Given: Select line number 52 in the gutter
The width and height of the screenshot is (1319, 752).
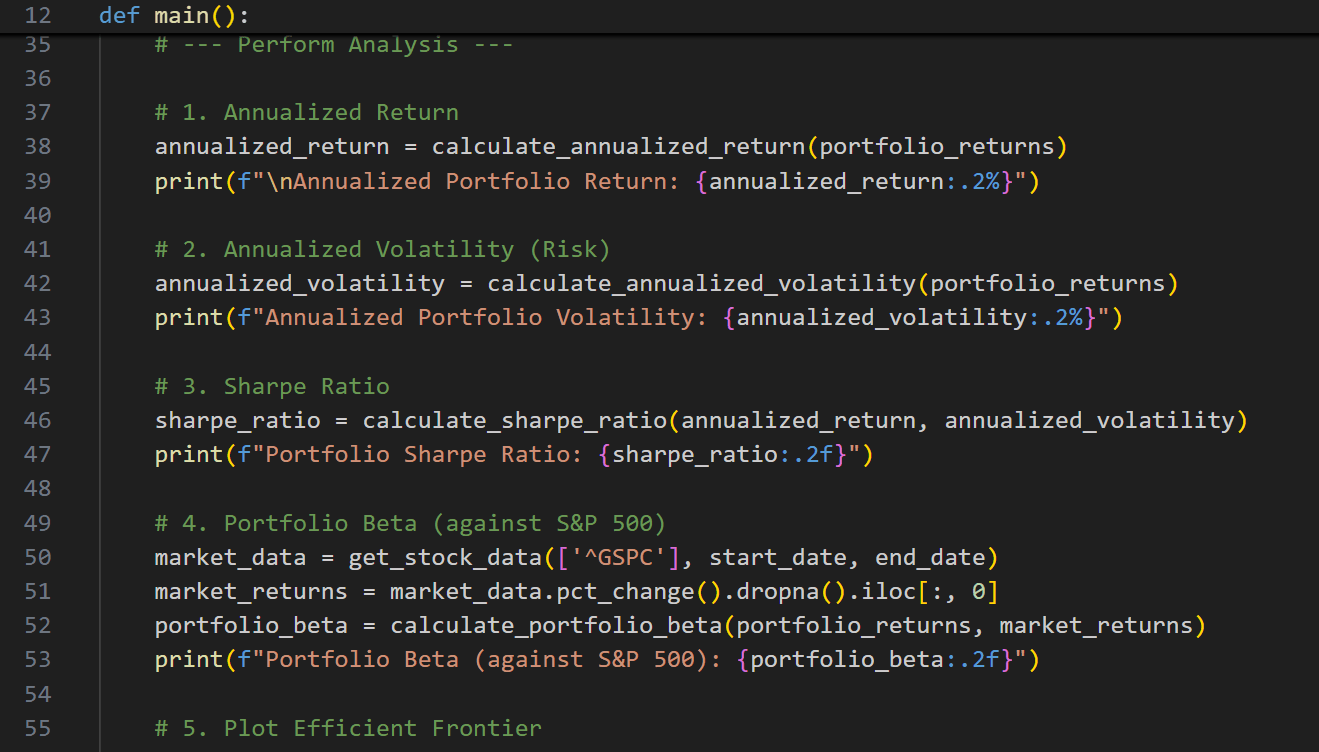Looking at the screenshot, I should tap(37, 626).
